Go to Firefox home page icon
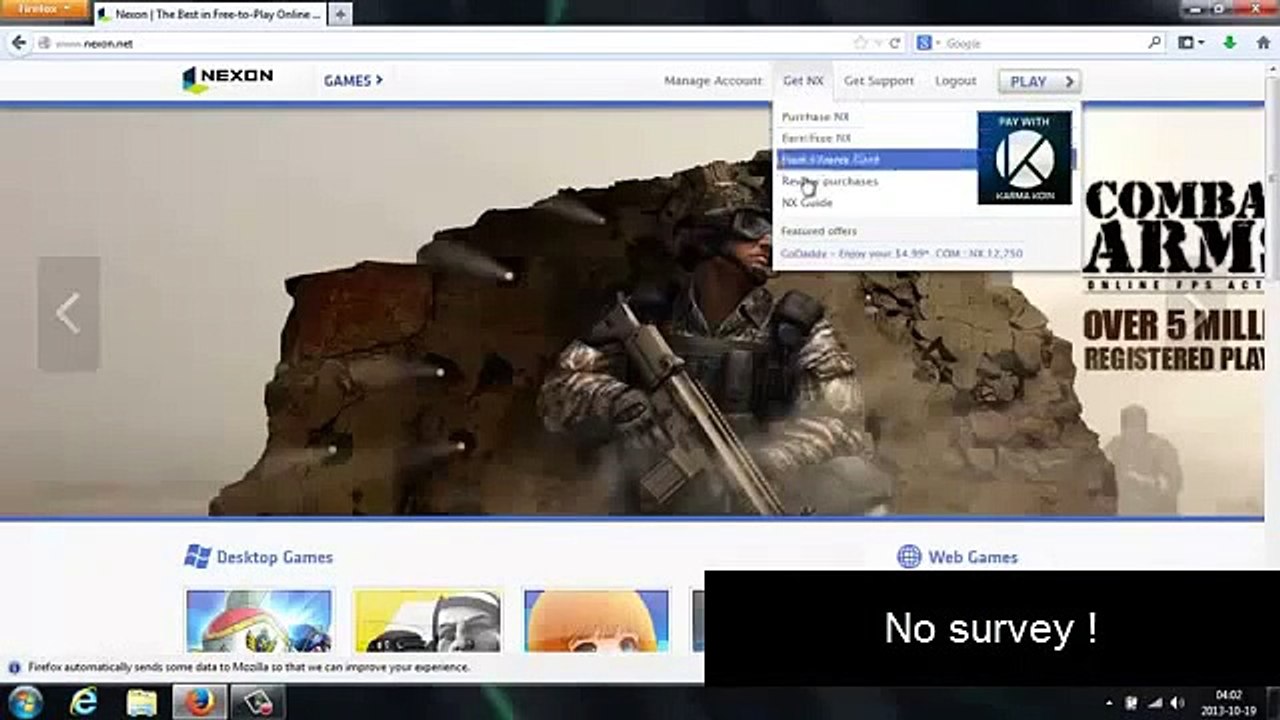1280x720 pixels. 1263,43
